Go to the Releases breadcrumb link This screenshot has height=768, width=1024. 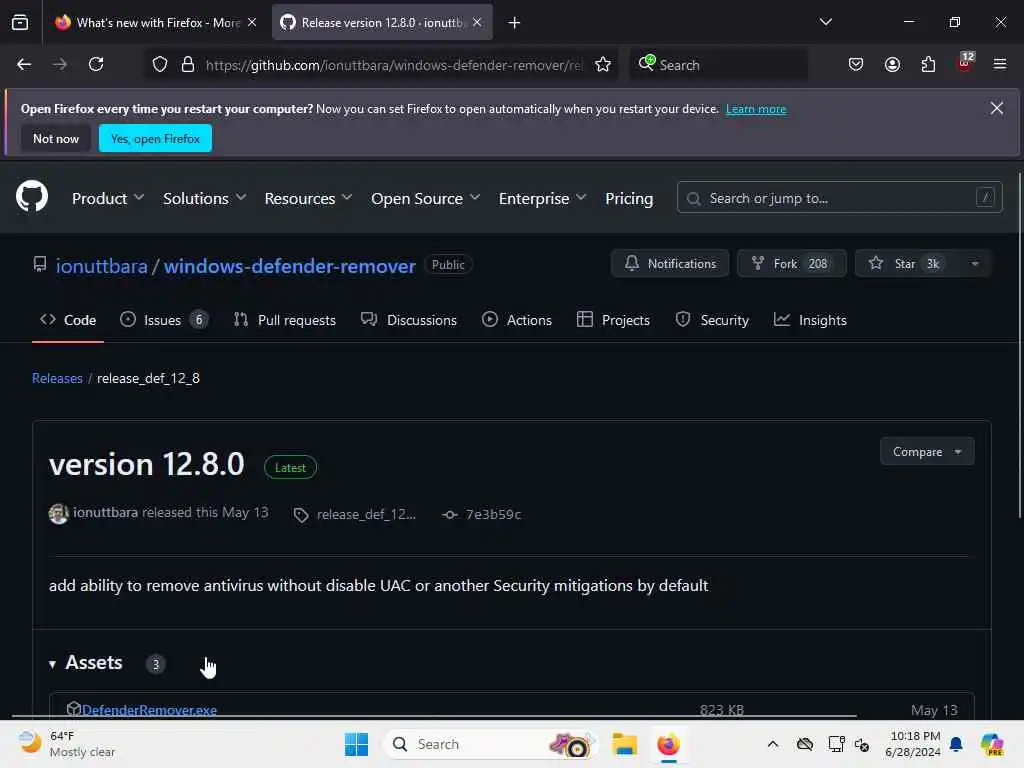click(x=57, y=378)
